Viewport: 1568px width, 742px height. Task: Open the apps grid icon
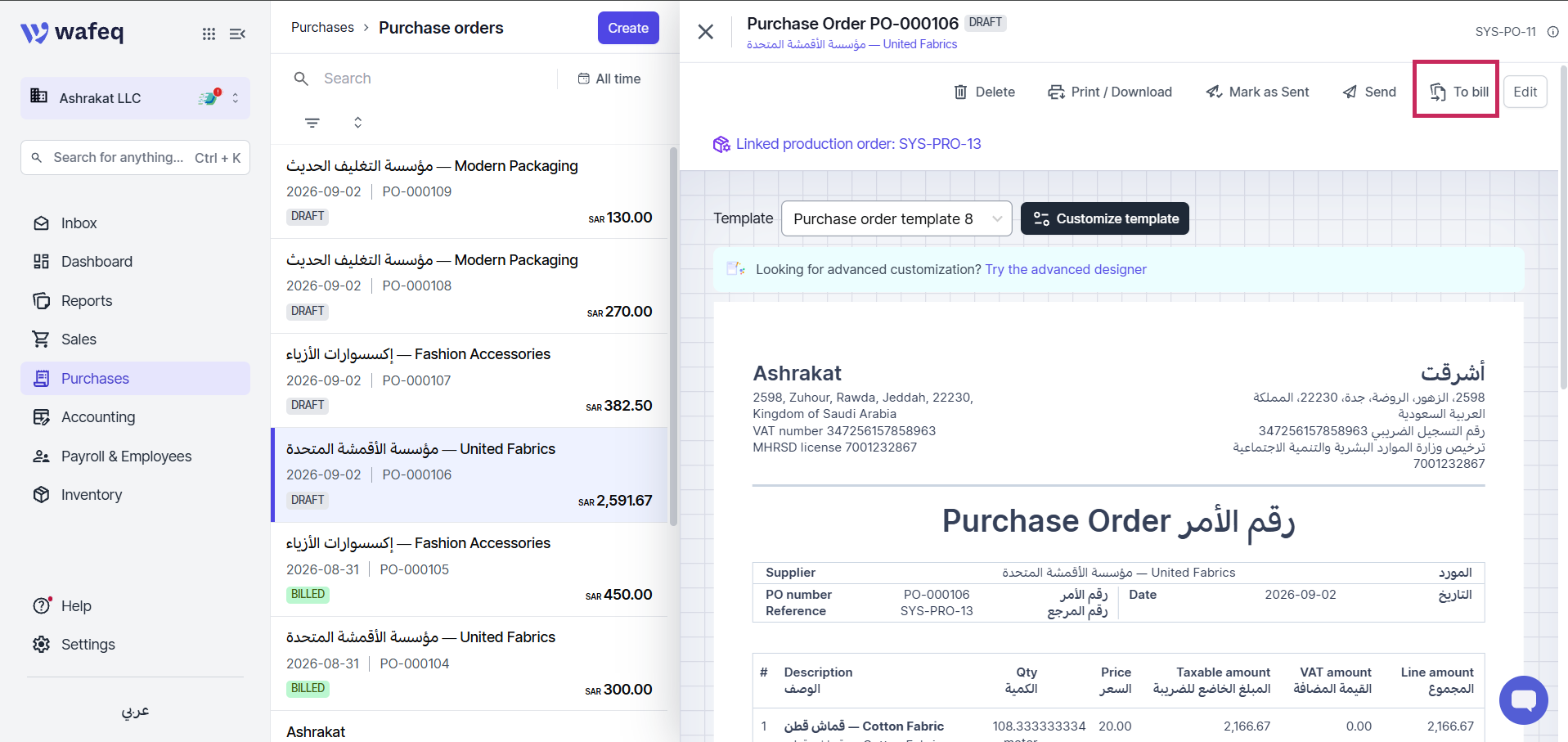tap(209, 34)
